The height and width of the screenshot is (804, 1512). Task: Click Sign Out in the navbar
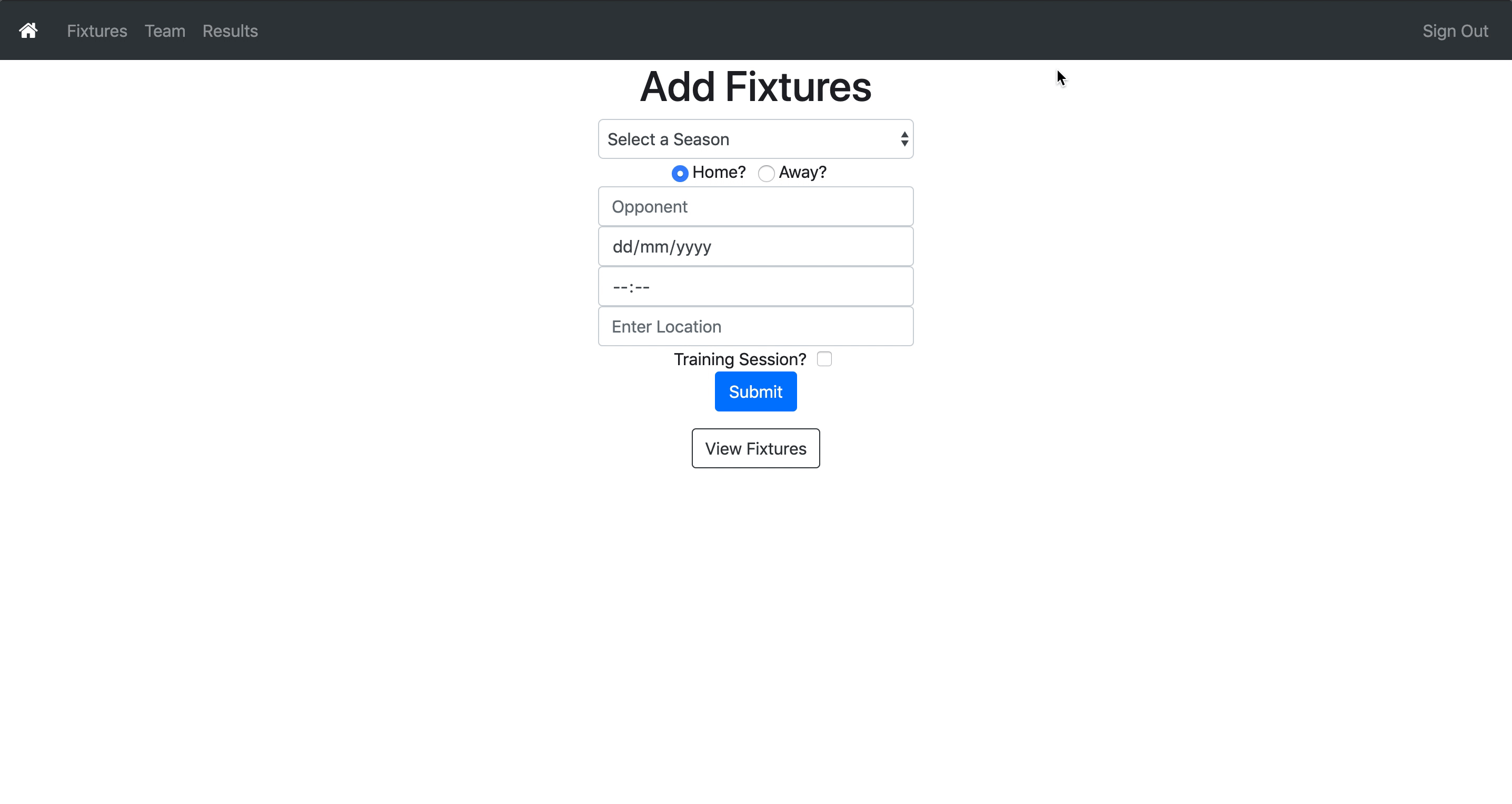click(x=1455, y=31)
